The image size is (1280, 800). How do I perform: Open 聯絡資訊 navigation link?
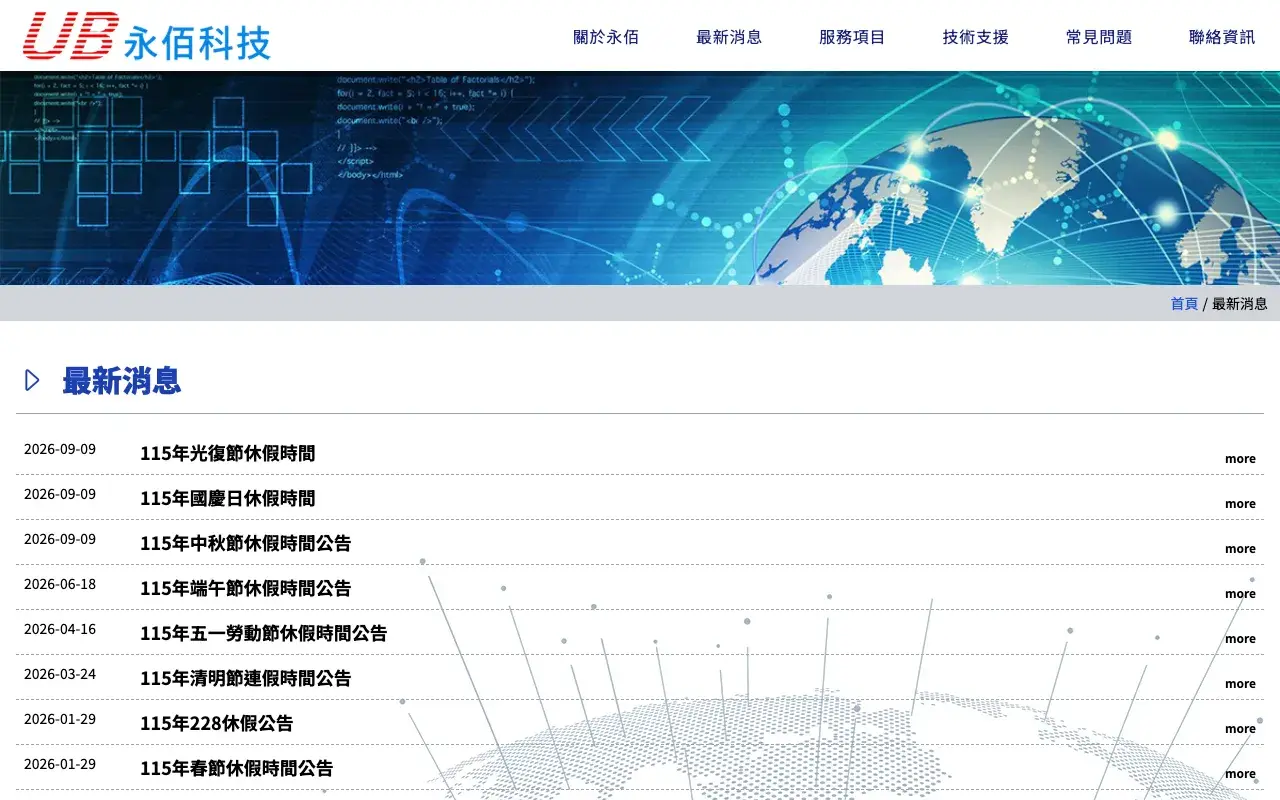click(x=1222, y=37)
